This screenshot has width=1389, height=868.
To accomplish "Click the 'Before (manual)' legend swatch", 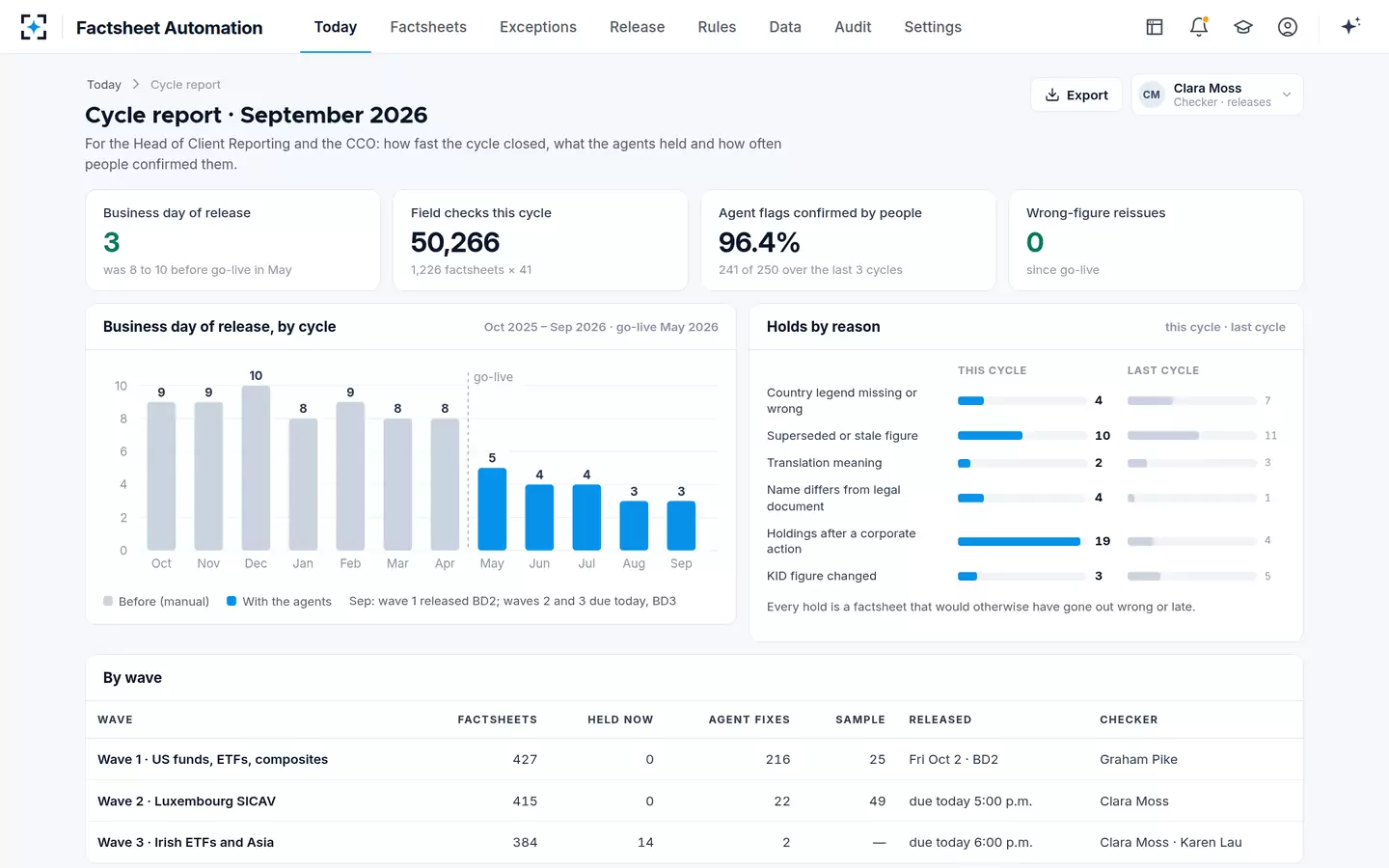I will click(108, 601).
